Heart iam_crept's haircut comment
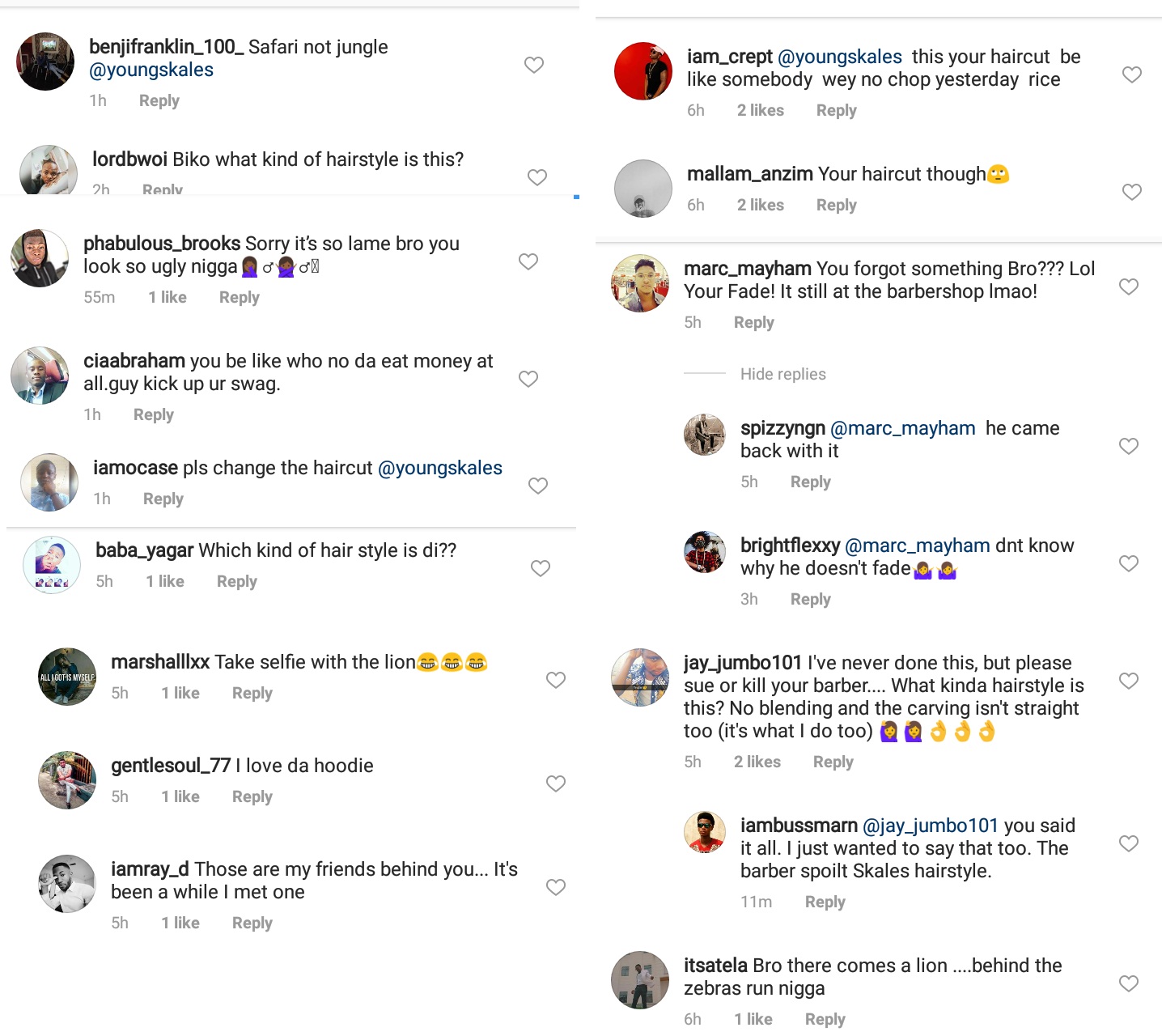Screen dimensions: 1162x1036 click(x=1132, y=74)
